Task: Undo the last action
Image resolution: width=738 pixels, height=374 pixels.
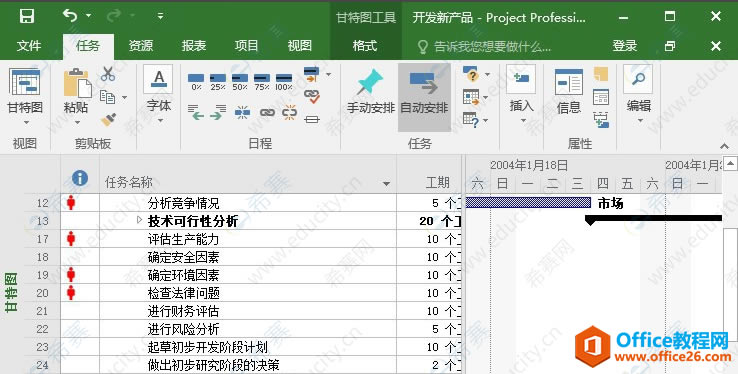Action: coord(70,16)
